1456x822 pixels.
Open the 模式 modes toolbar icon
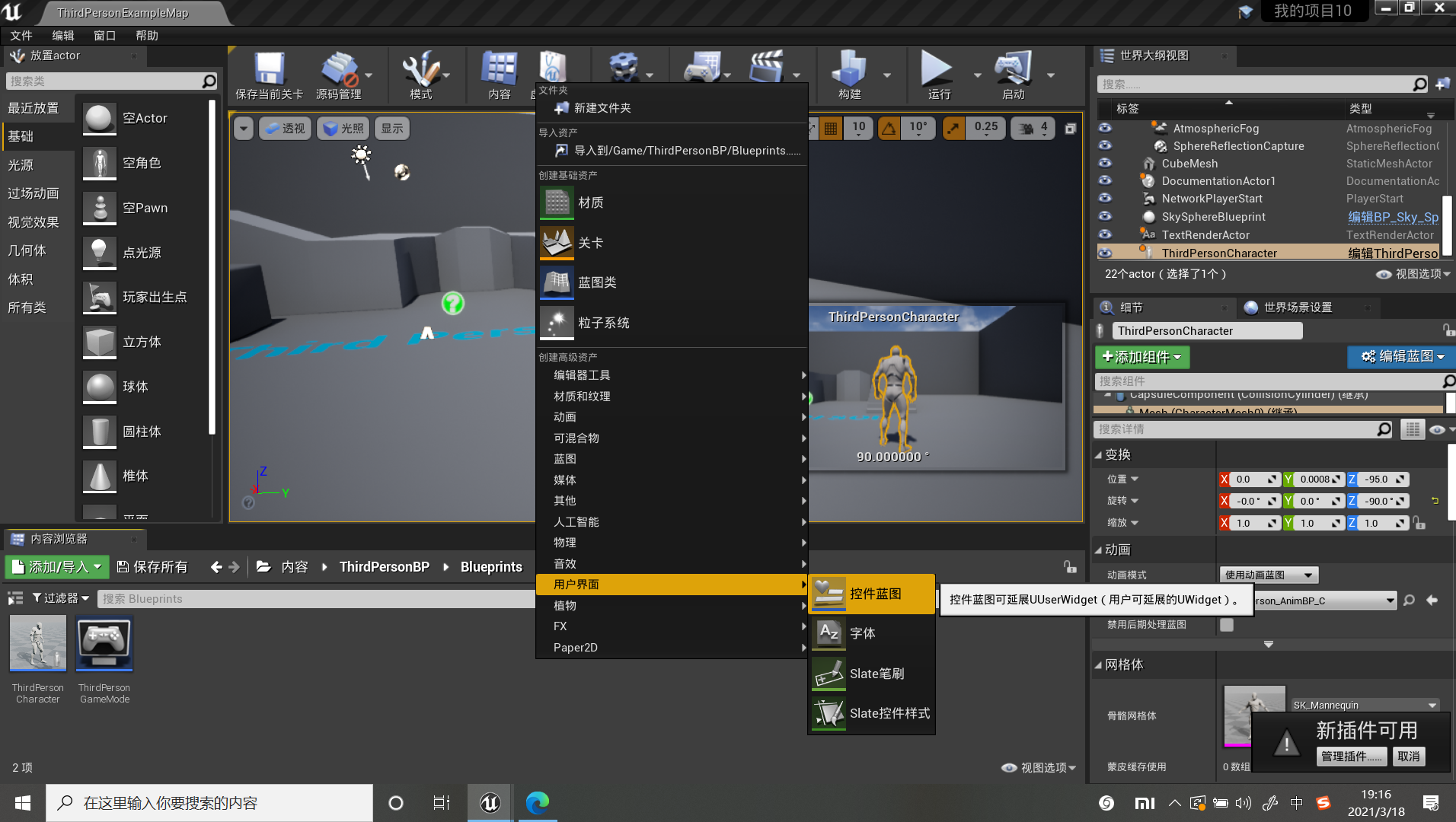click(420, 75)
